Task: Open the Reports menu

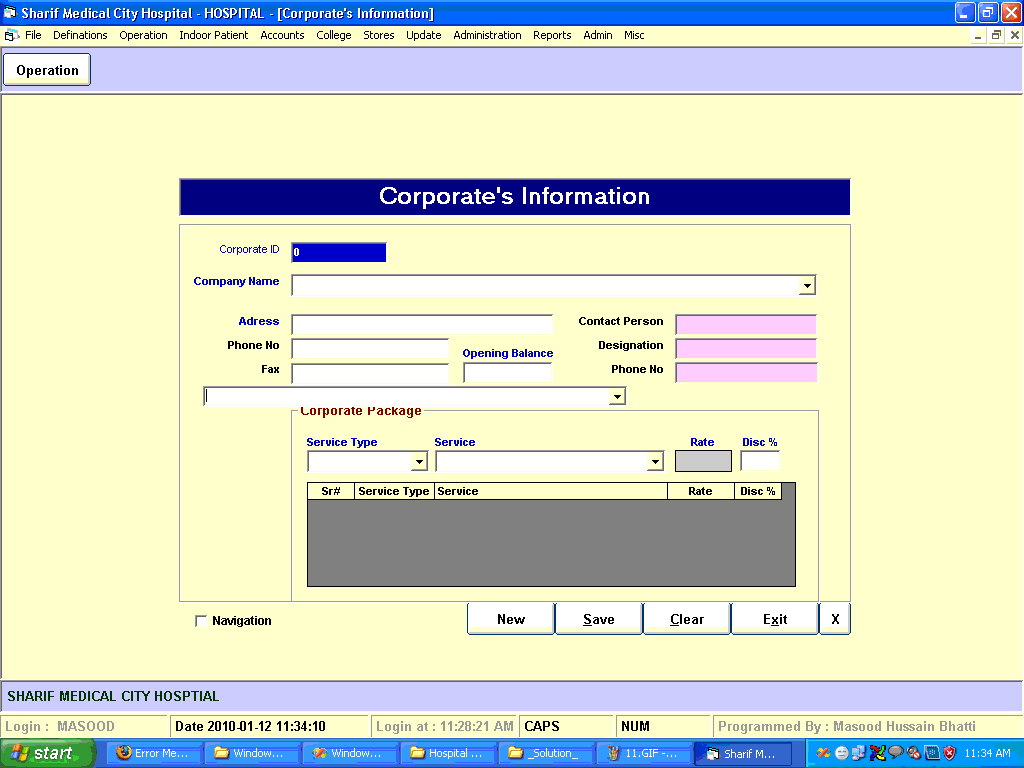Action: [x=552, y=35]
